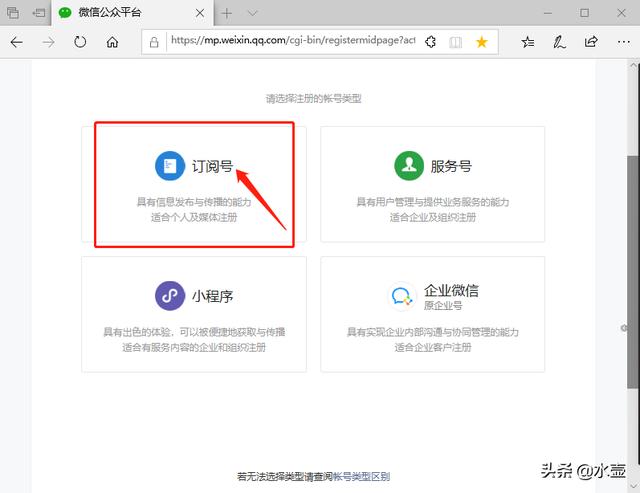Expand the tab preview chevron
640x493 pixels.
[x=253, y=13]
